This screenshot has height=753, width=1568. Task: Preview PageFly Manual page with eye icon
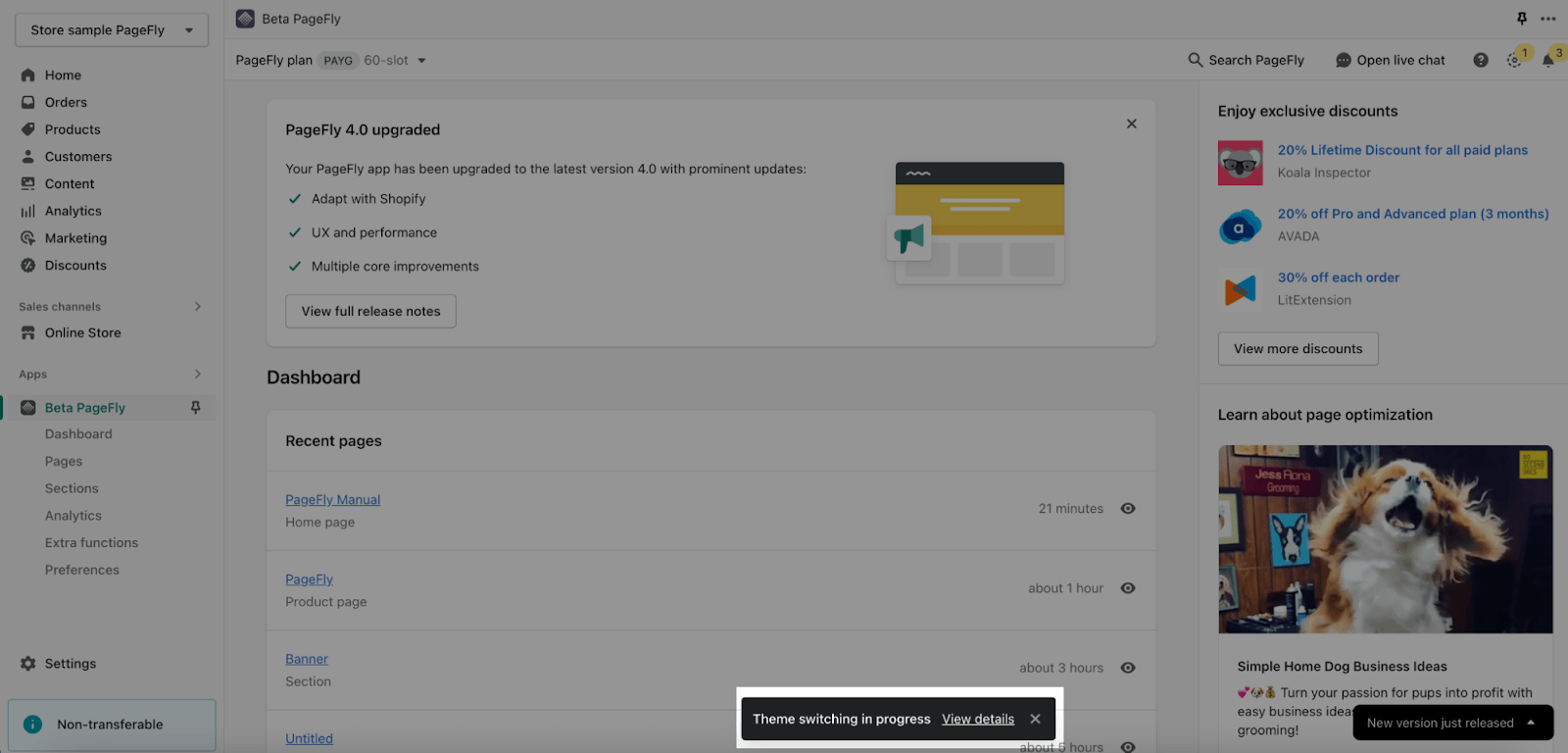tap(1128, 509)
